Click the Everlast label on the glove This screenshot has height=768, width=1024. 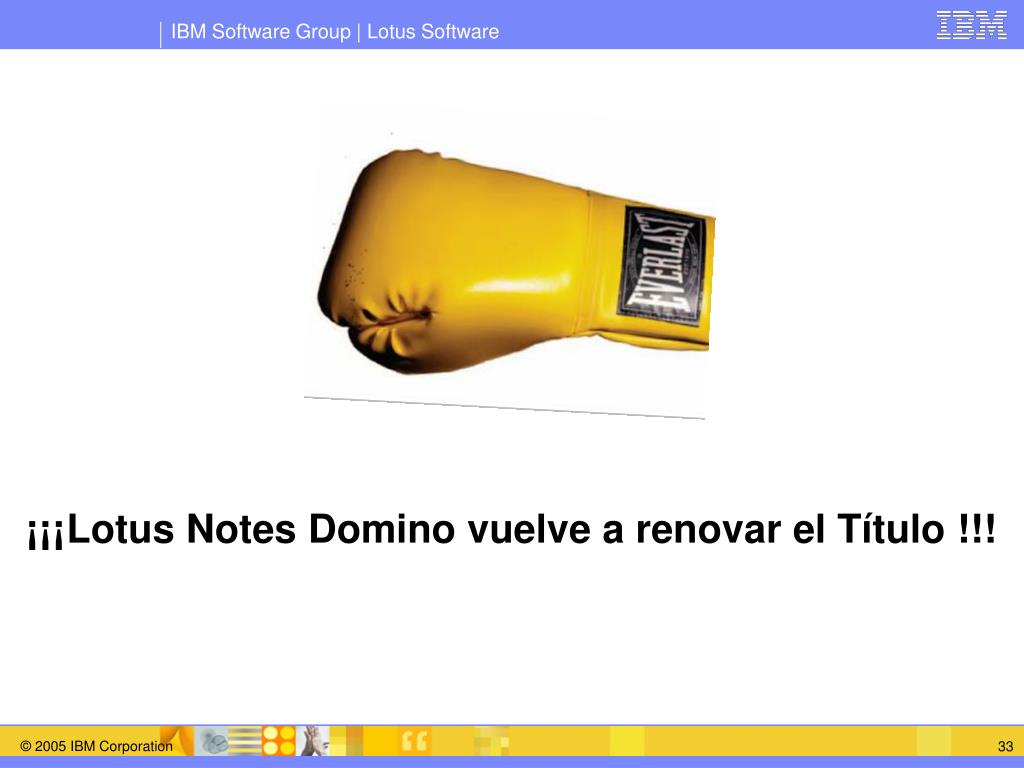(x=662, y=265)
